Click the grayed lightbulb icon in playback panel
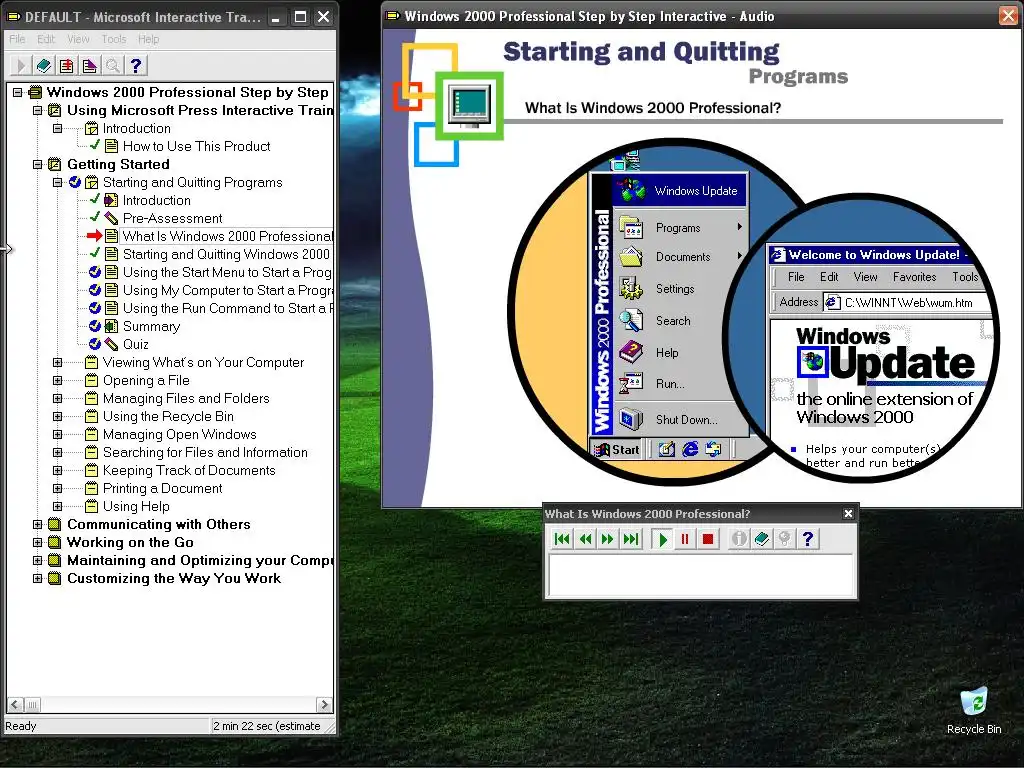 [x=784, y=539]
